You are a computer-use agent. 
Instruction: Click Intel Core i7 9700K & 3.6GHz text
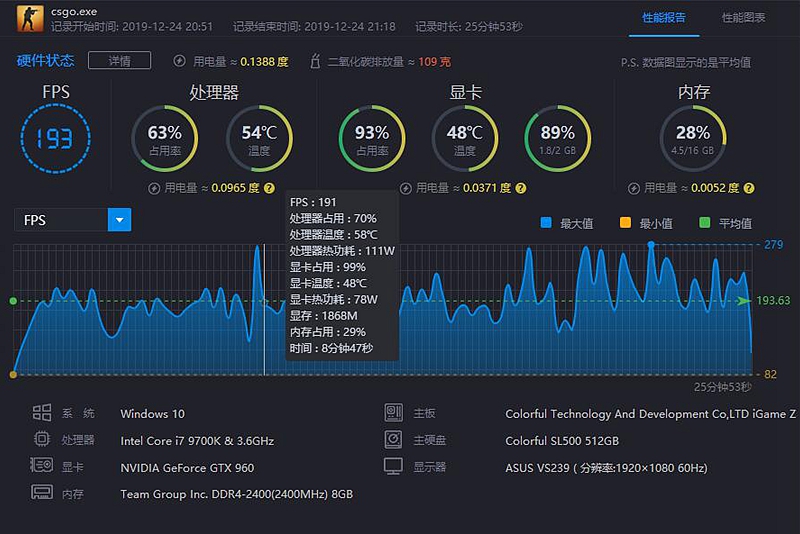pos(197,441)
